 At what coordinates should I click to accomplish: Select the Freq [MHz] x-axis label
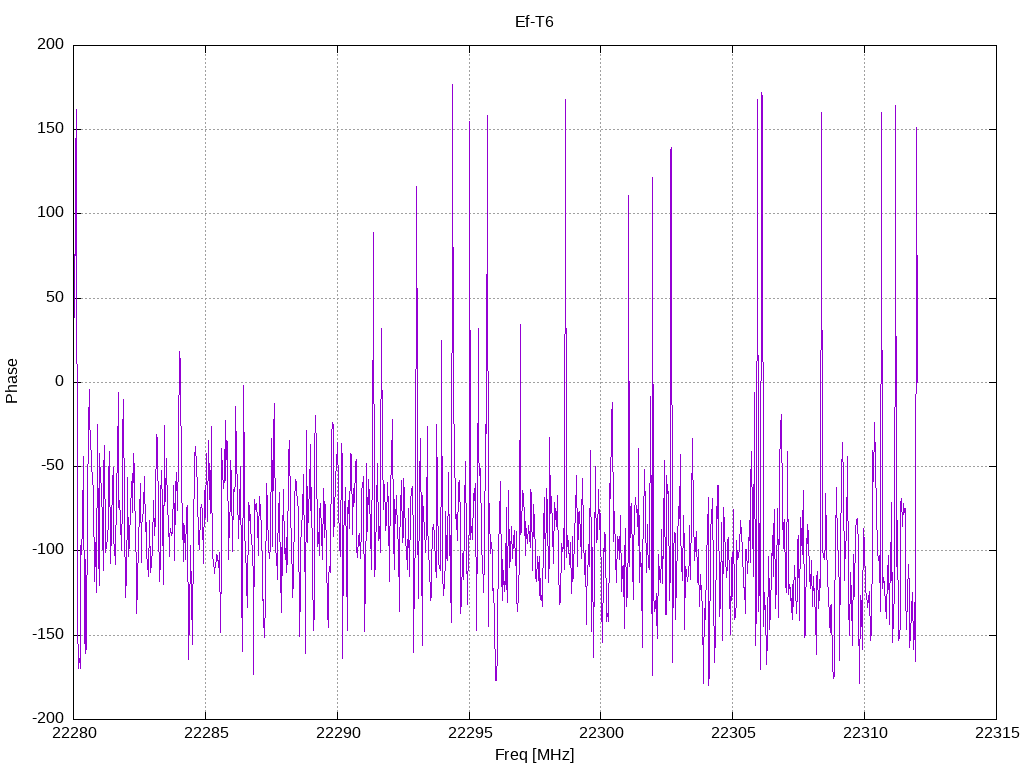tap(534, 755)
